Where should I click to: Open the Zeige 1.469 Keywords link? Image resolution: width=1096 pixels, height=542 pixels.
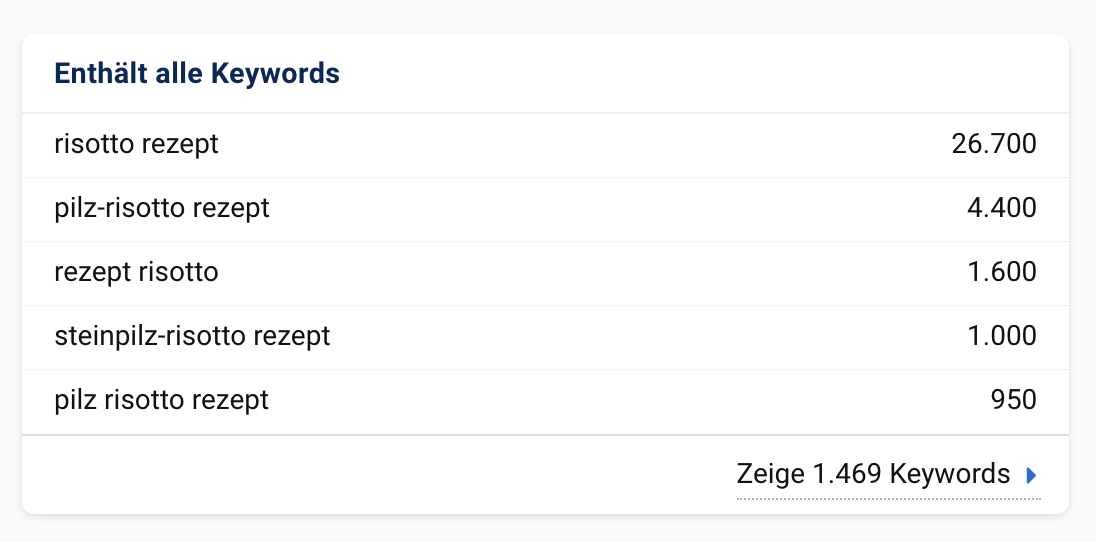point(888,475)
